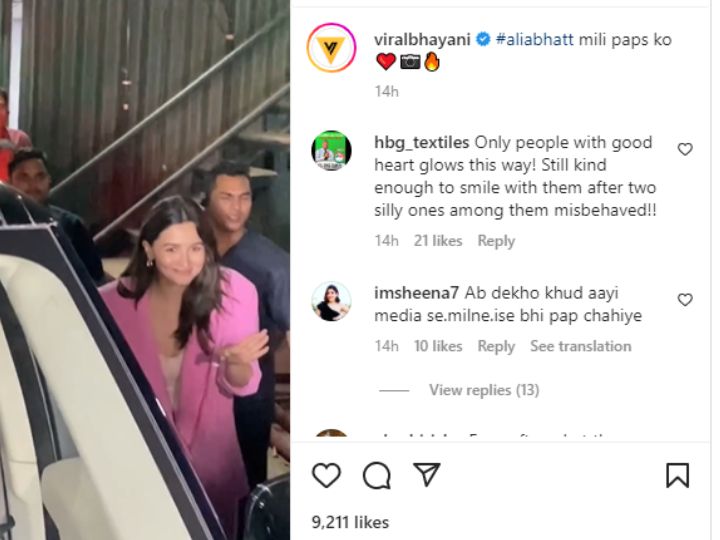See translation of imsheena7 comment
Image resolution: width=720 pixels, height=540 pixels.
580,346
